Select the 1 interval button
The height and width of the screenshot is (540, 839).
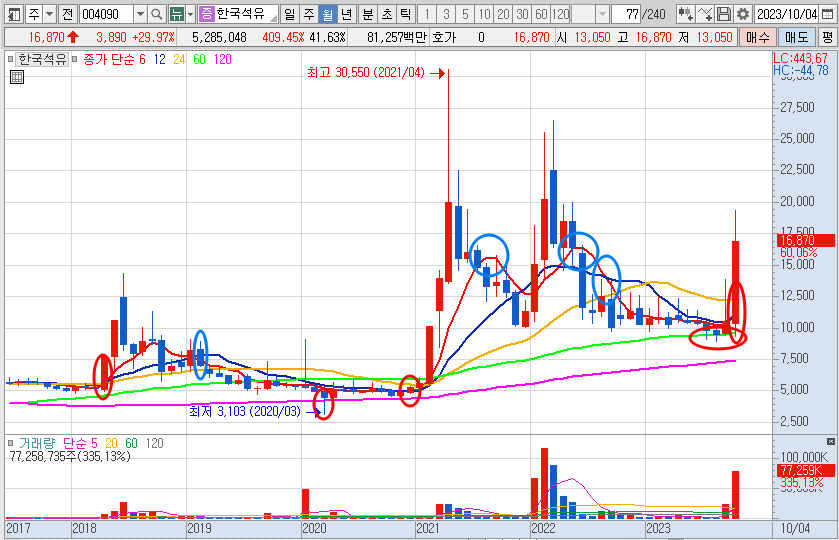[x=427, y=14]
